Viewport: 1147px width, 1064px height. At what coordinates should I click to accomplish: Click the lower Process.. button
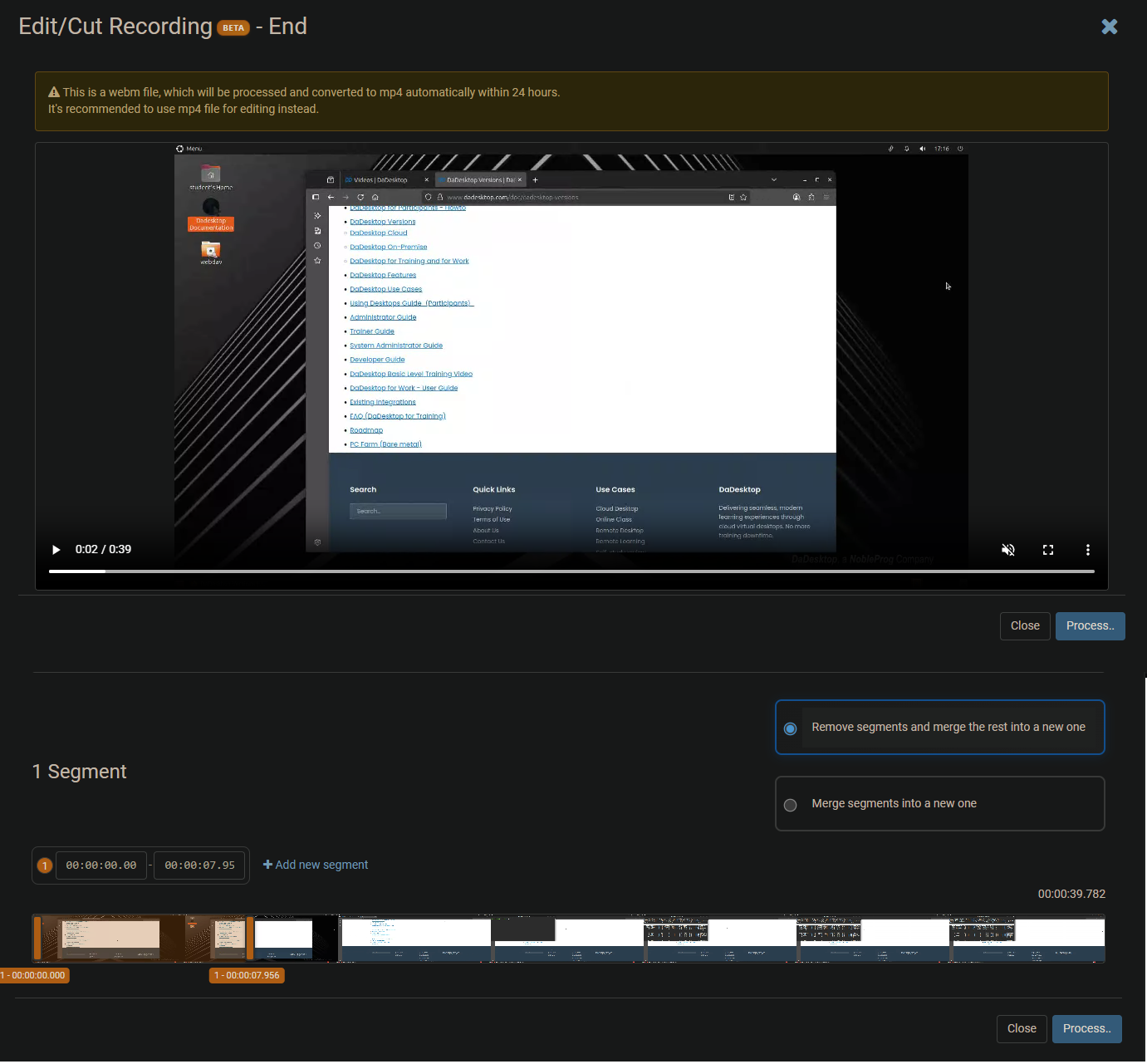(1086, 1029)
